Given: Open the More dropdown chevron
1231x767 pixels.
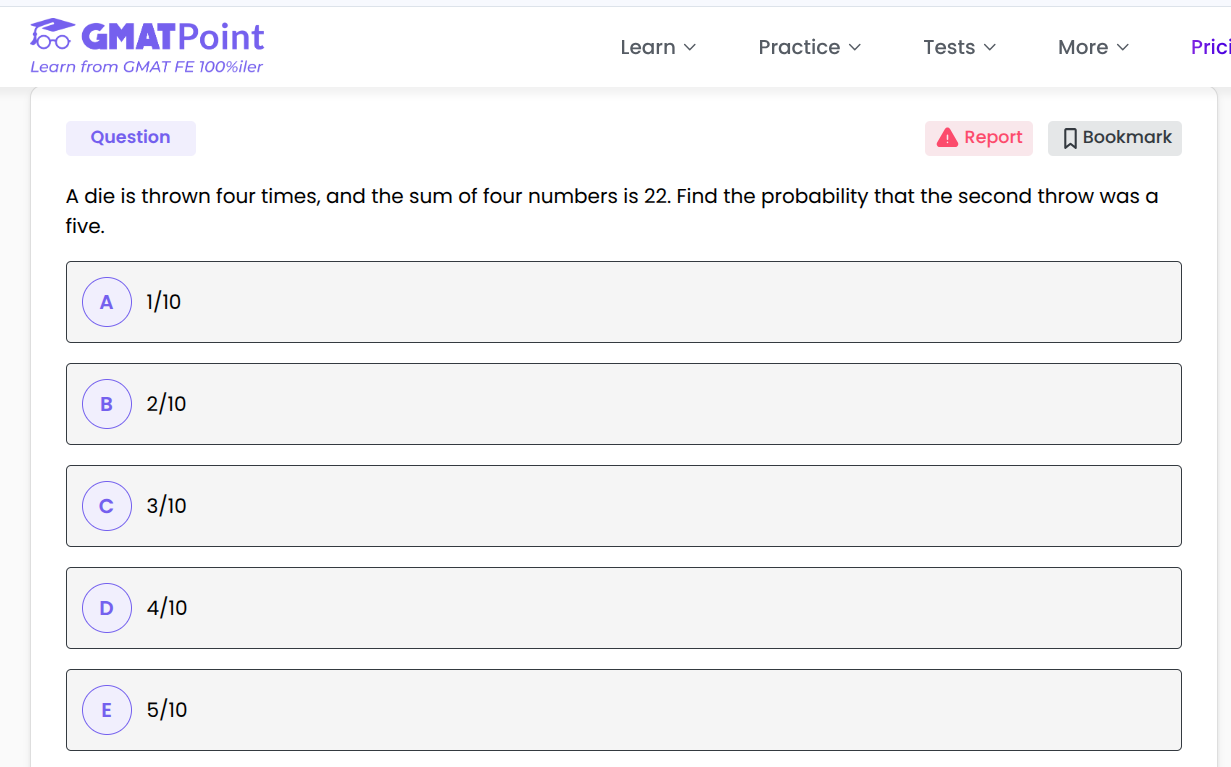Looking at the screenshot, I should pyautogui.click(x=1123, y=48).
